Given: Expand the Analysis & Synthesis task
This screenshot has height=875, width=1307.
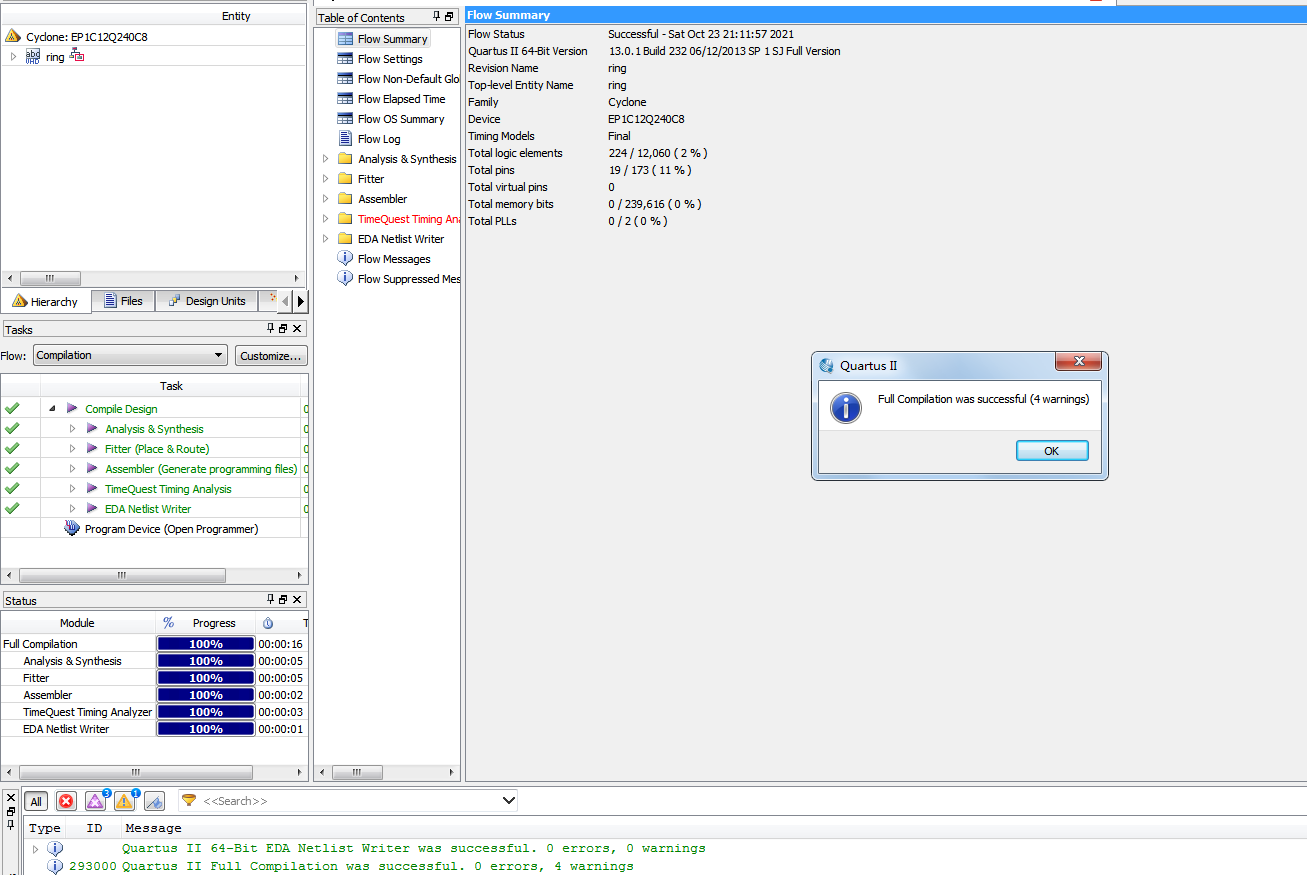Looking at the screenshot, I should 72,429.
